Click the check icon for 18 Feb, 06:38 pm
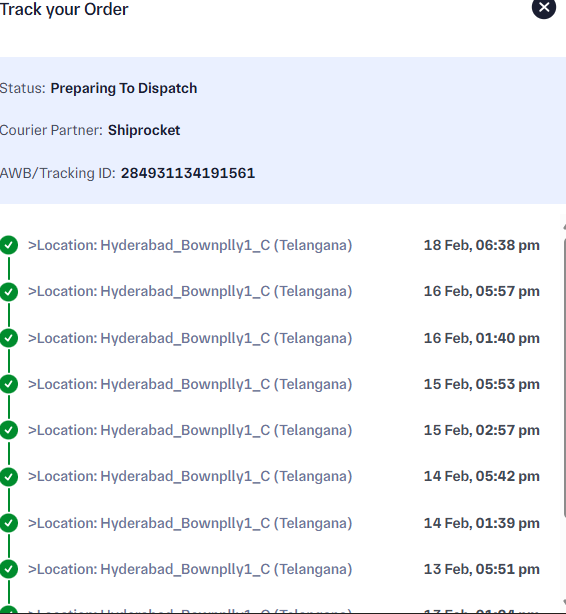The width and height of the screenshot is (566, 614). (9, 245)
